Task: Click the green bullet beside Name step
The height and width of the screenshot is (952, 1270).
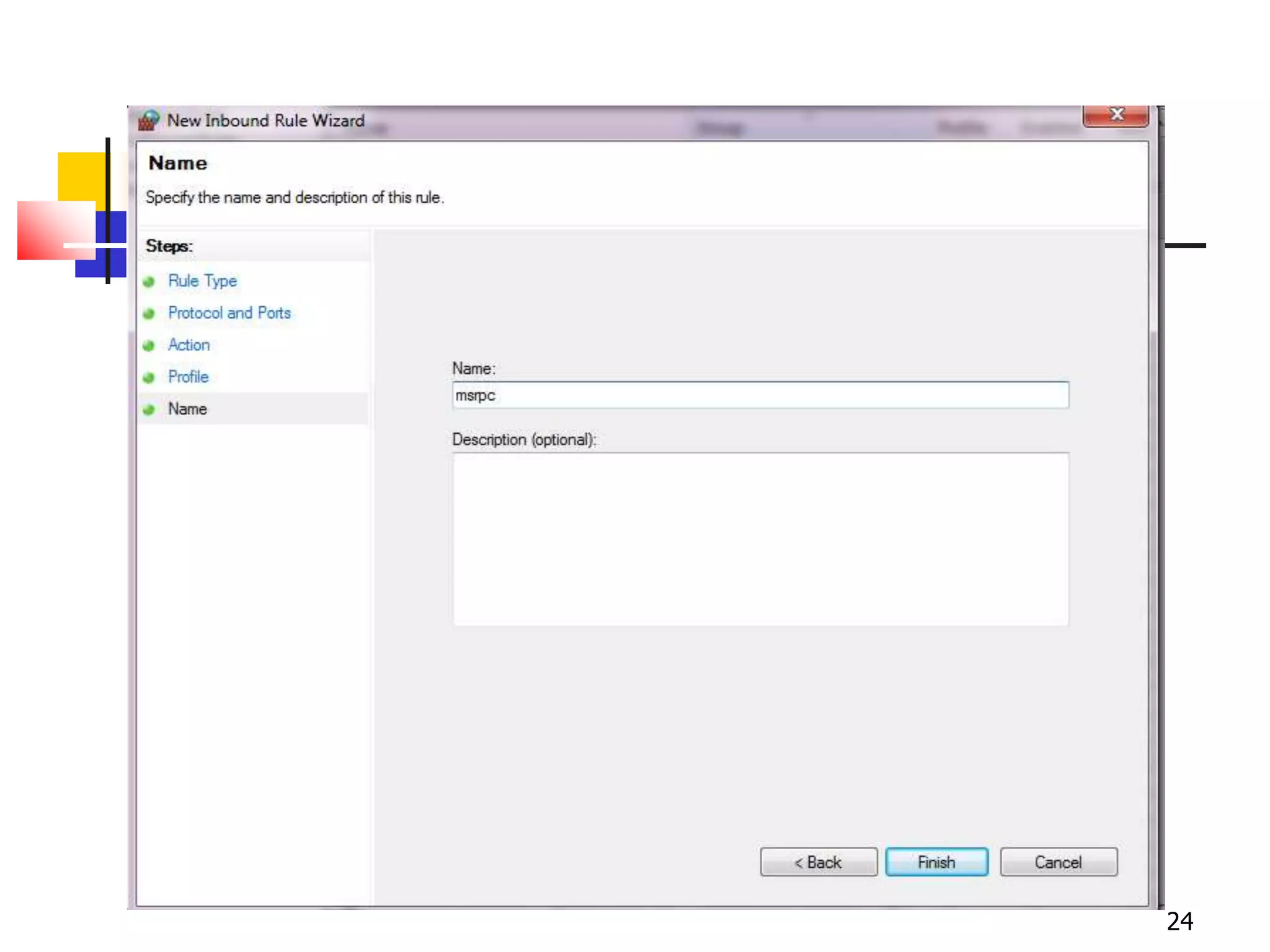Action: (148, 410)
